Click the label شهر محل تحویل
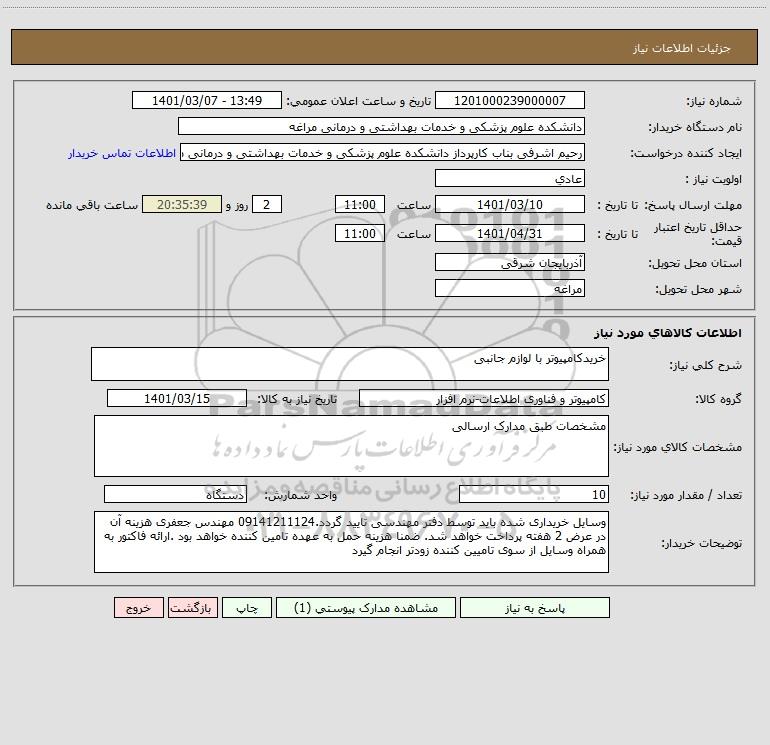Screen dimensions: 770x745 click(x=698, y=290)
